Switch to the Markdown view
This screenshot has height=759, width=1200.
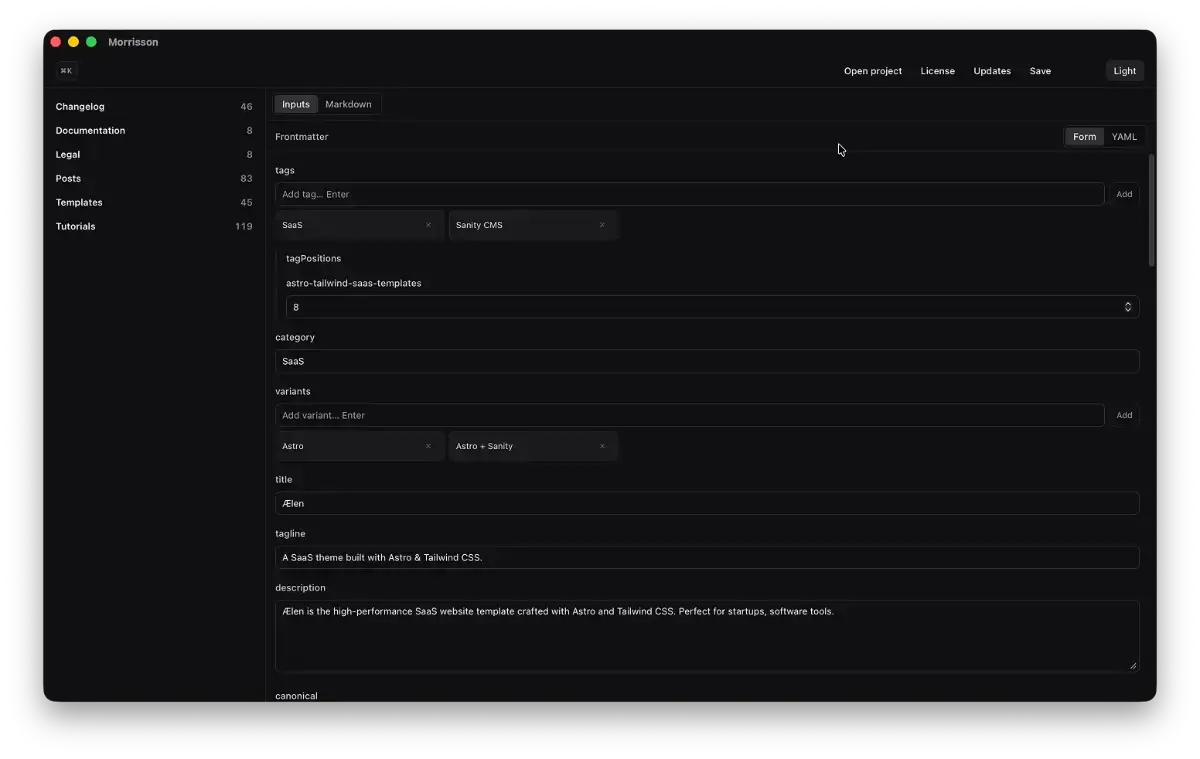coord(348,103)
